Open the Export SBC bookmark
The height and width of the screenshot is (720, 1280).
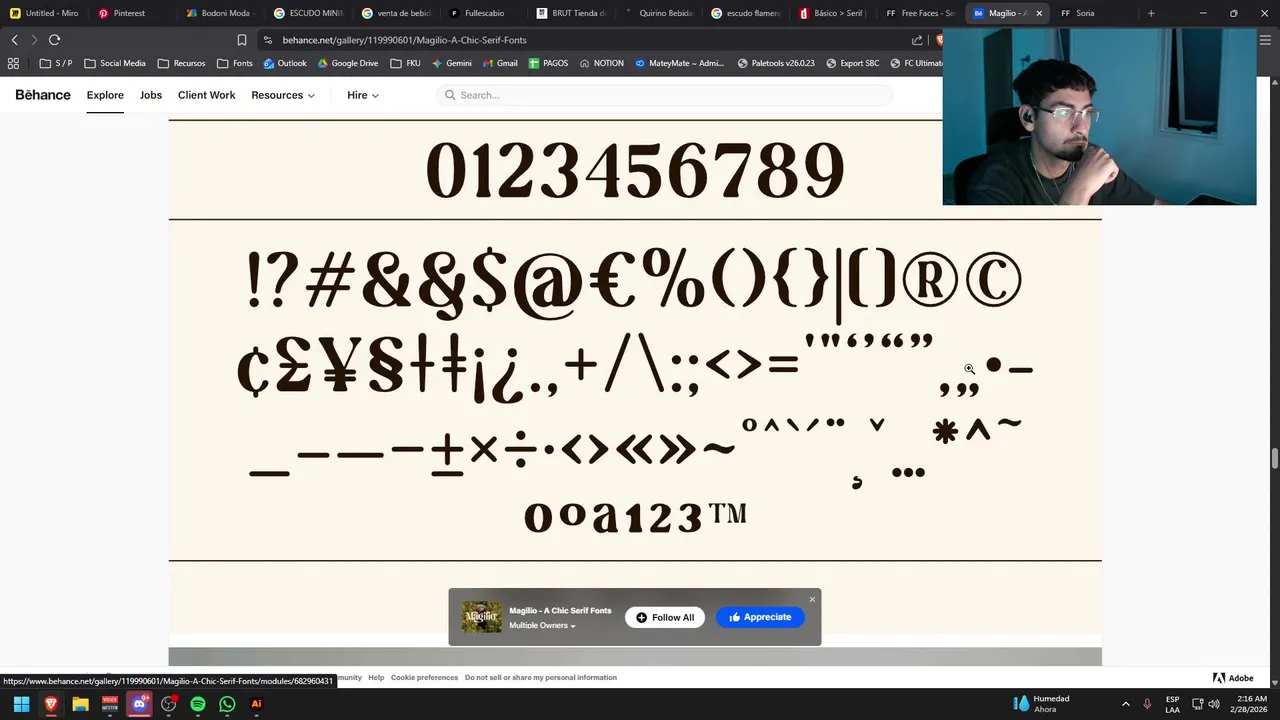point(853,63)
